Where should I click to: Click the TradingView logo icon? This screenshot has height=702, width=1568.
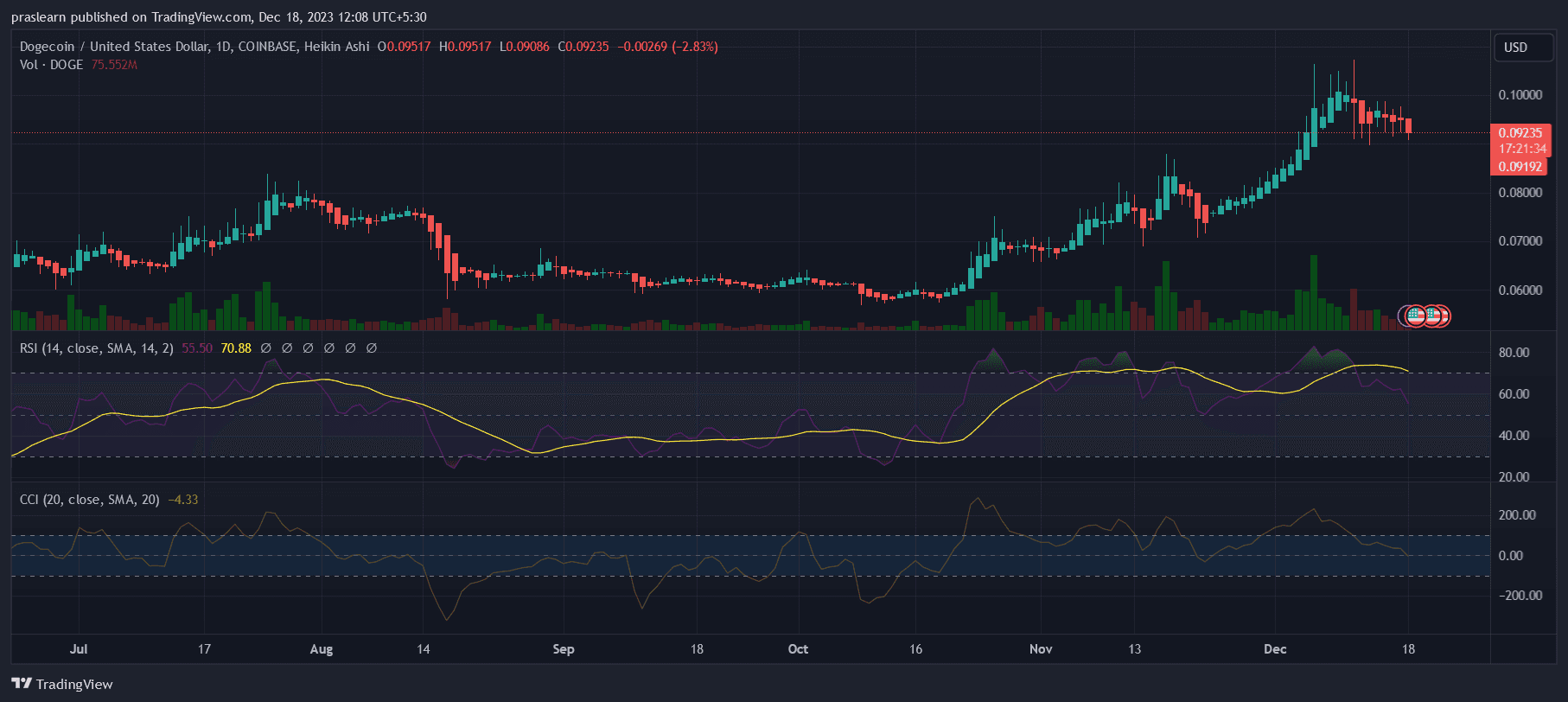point(22,684)
